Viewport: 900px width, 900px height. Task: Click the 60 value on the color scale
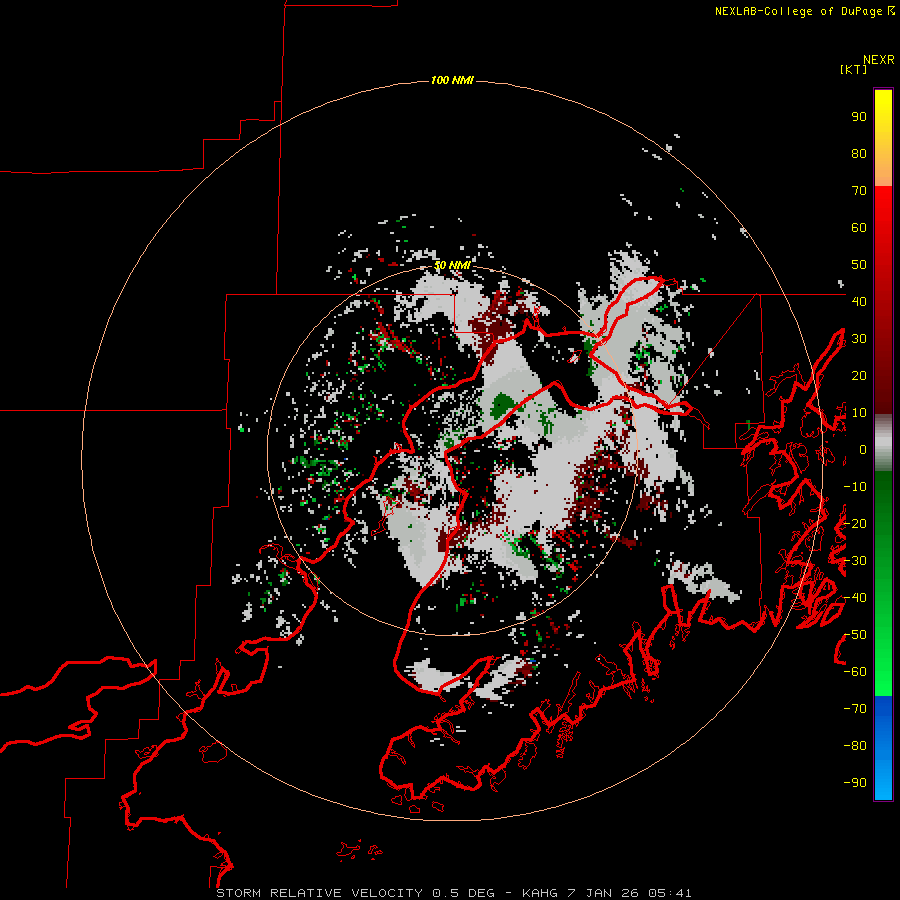click(x=859, y=228)
